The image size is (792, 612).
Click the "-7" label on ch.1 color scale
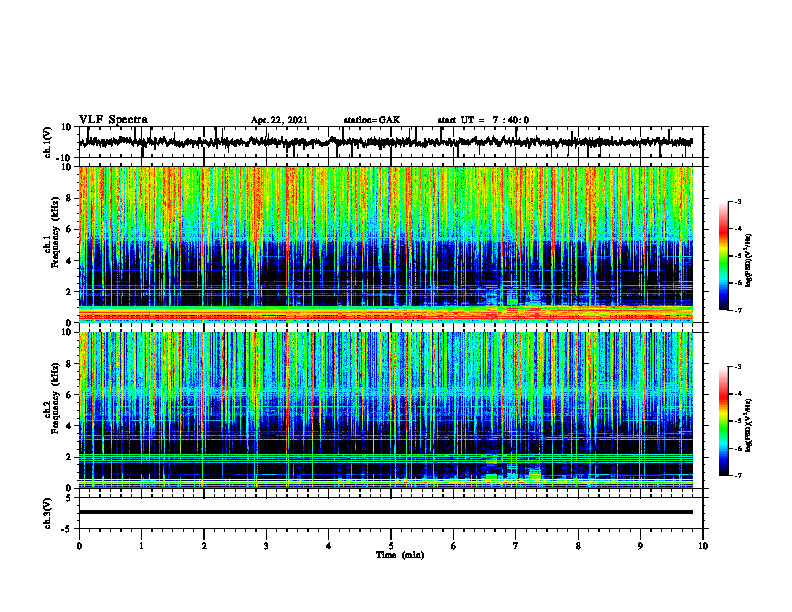point(738,310)
